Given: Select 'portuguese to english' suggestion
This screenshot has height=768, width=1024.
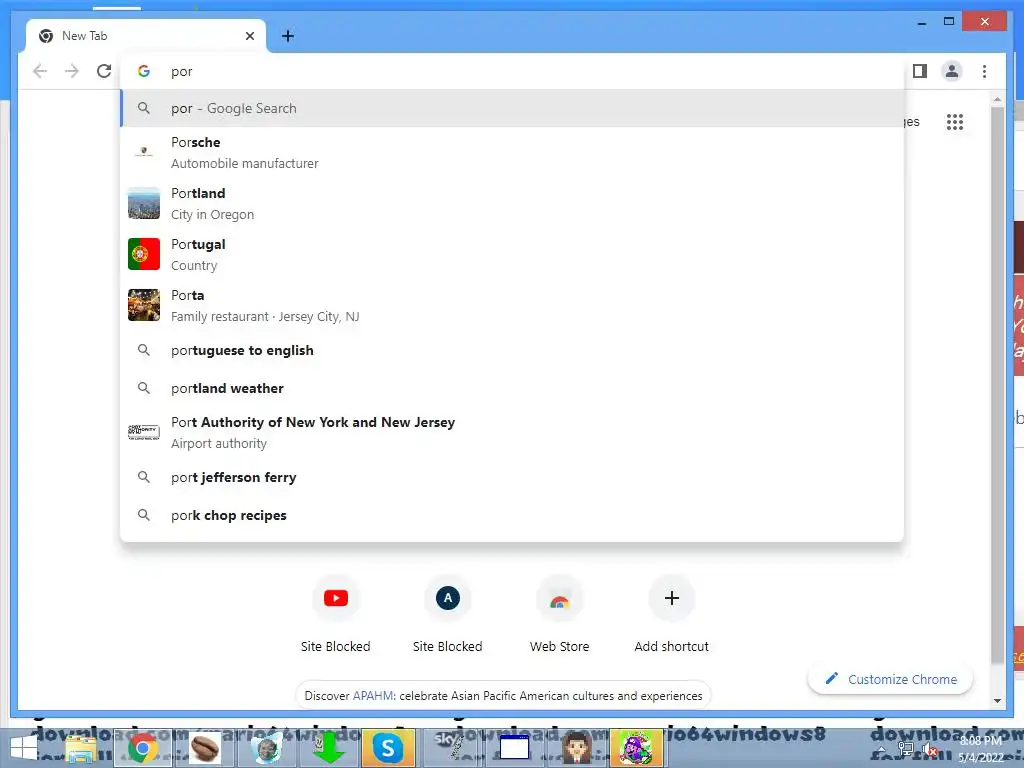Looking at the screenshot, I should (513, 351).
